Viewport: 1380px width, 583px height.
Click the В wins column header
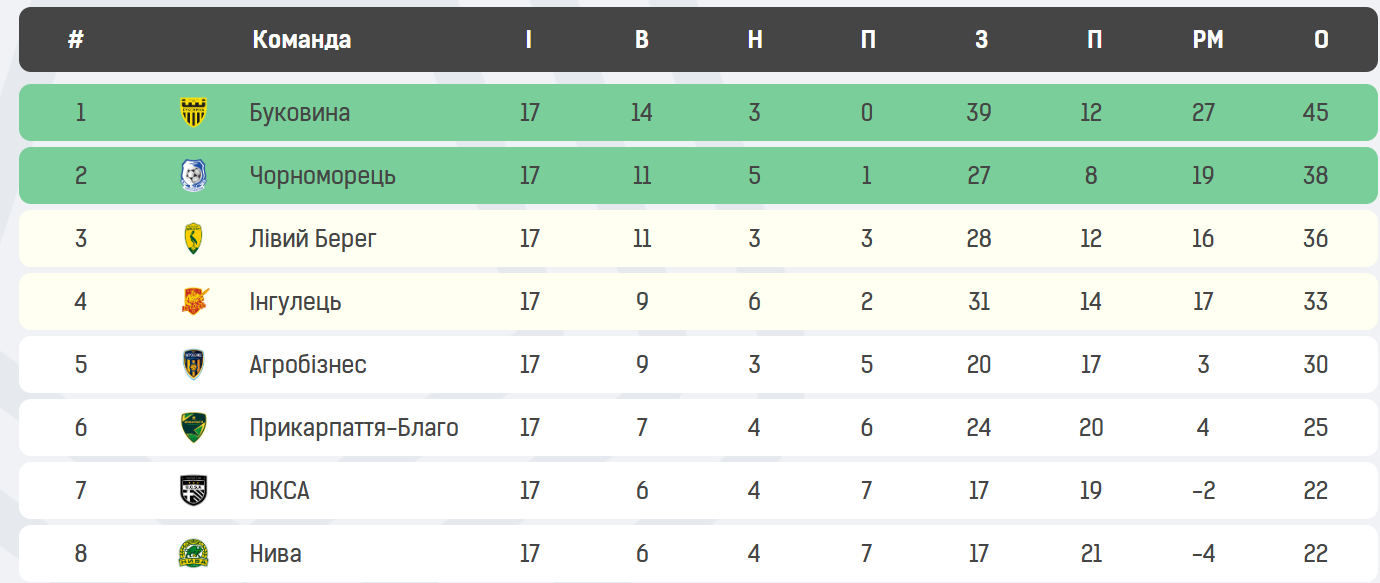(642, 40)
